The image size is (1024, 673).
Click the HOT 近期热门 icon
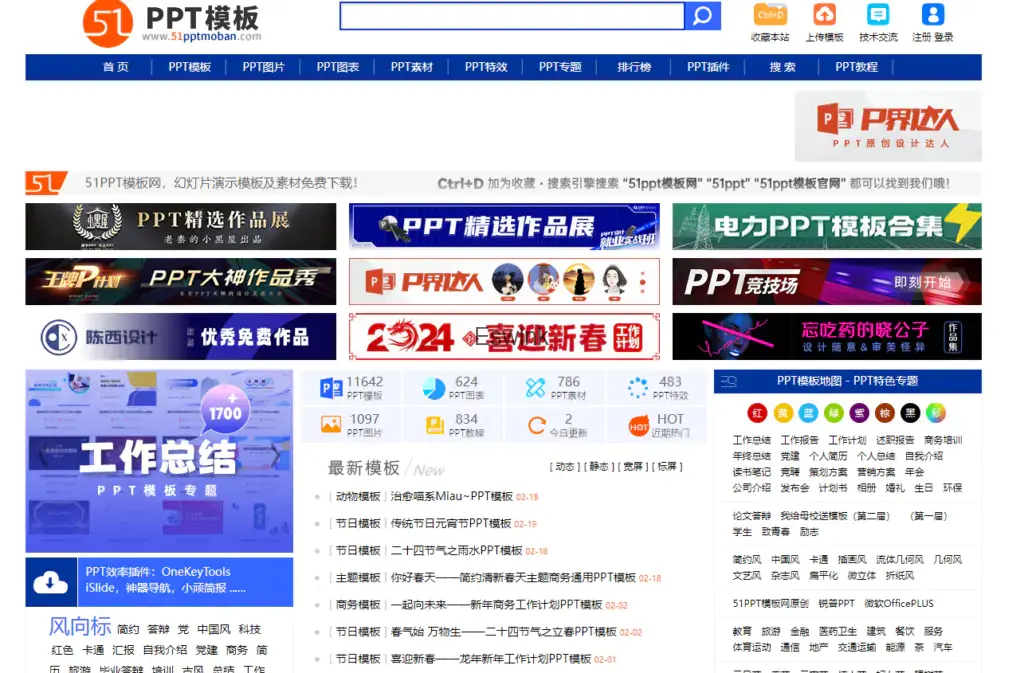tap(638, 426)
